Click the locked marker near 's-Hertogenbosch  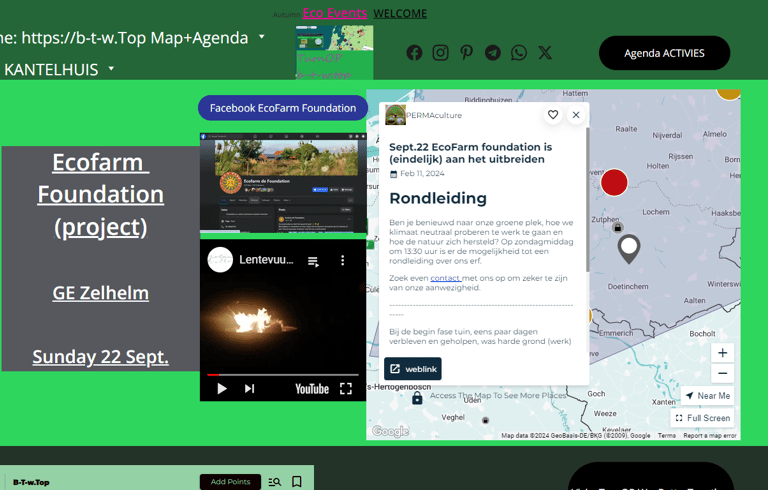click(x=417, y=398)
